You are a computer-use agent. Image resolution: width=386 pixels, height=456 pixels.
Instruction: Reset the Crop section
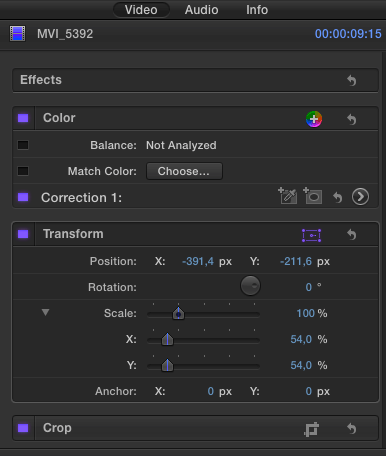point(352,429)
